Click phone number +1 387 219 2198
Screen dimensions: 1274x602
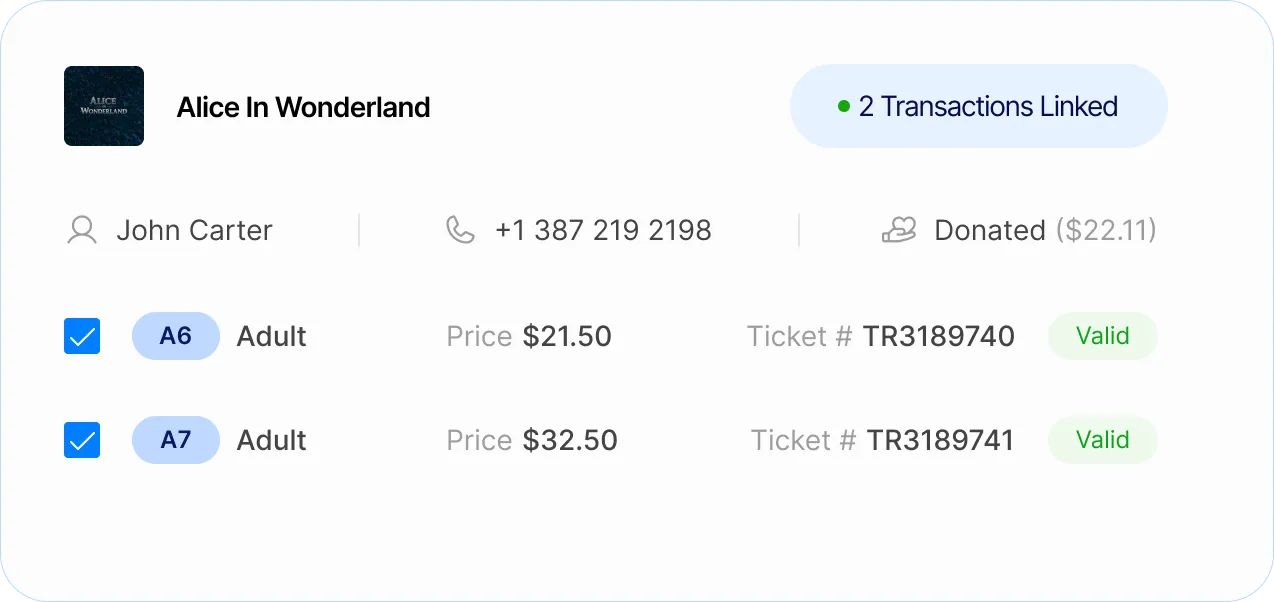pos(603,230)
